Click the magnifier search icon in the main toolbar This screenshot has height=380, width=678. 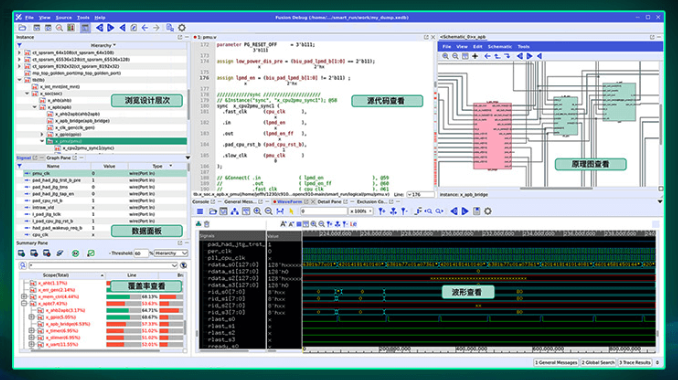coord(59,28)
